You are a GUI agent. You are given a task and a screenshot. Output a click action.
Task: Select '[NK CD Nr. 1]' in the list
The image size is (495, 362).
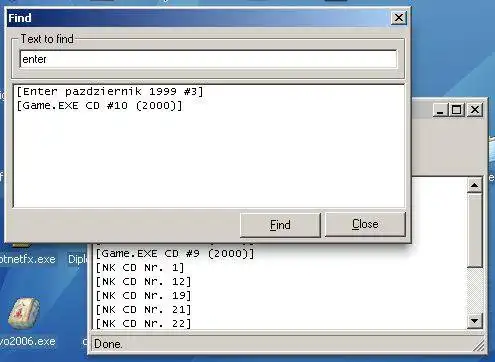click(x=140, y=268)
